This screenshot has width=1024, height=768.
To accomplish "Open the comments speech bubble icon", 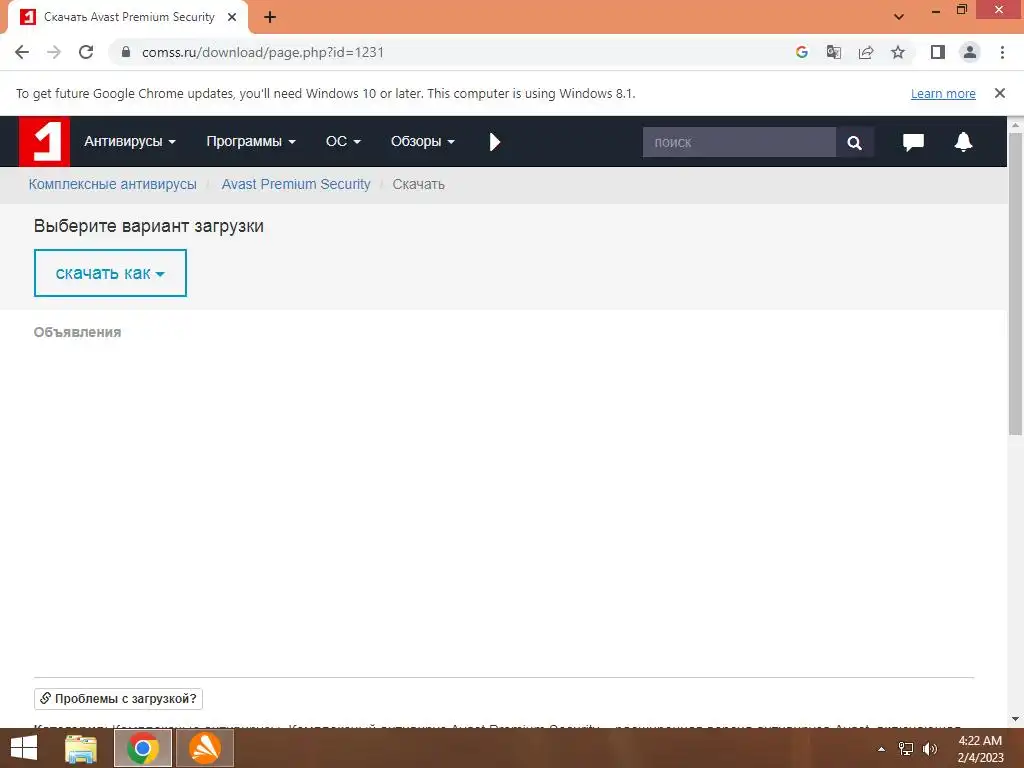I will (913, 142).
